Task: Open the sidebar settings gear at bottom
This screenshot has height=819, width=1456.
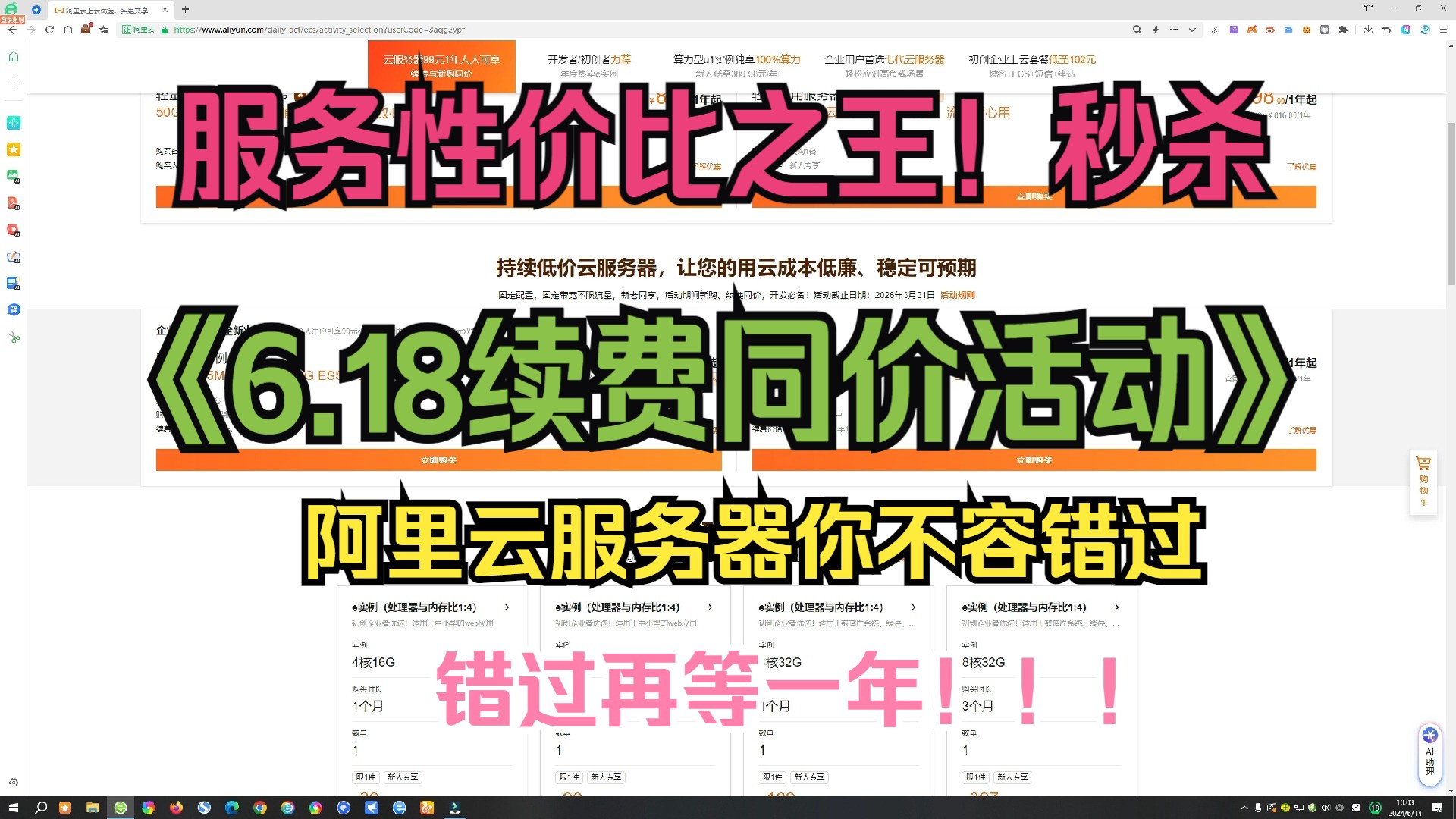Action: (14, 783)
